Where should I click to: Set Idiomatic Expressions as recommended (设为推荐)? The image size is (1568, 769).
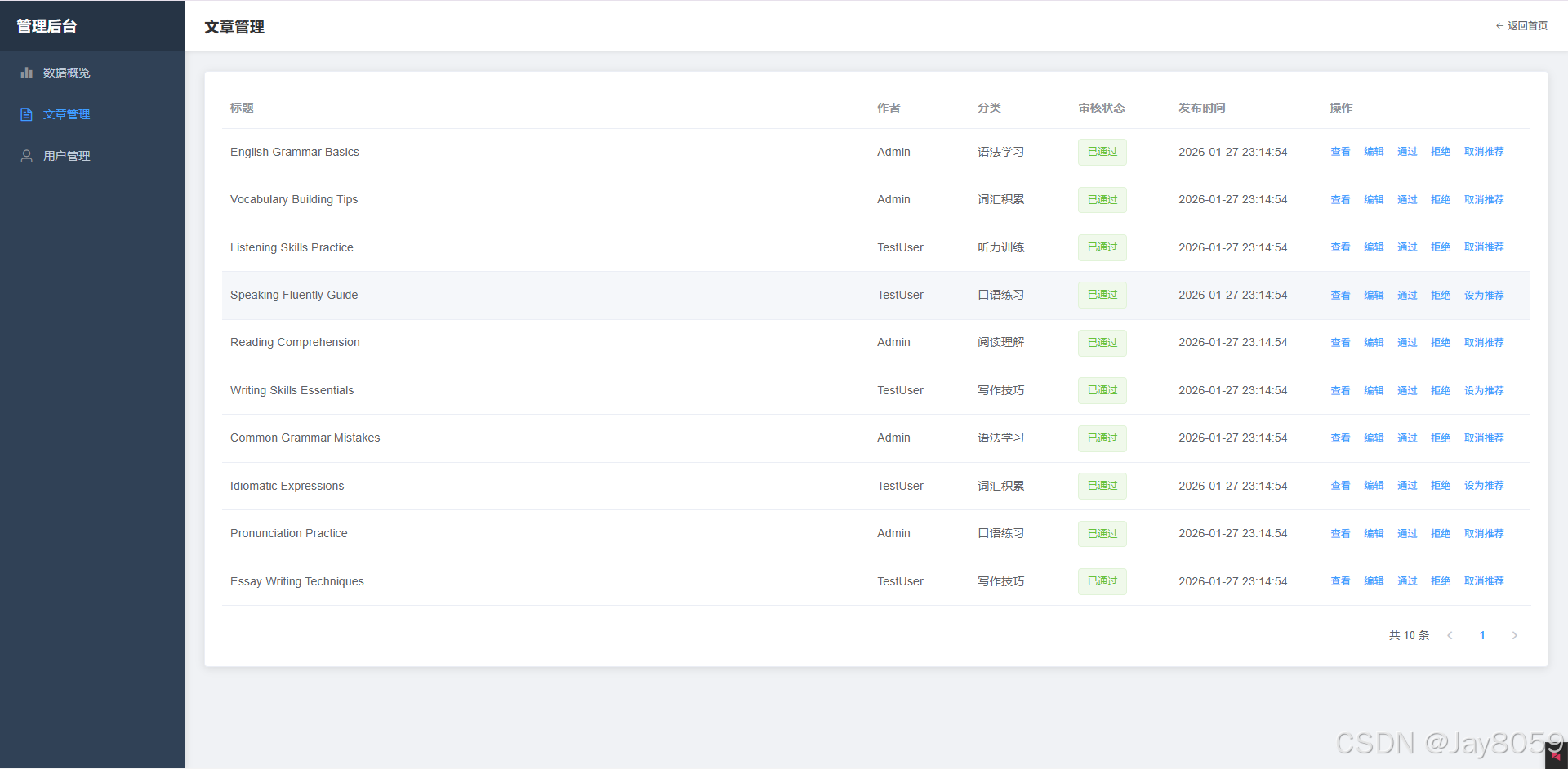click(1484, 486)
